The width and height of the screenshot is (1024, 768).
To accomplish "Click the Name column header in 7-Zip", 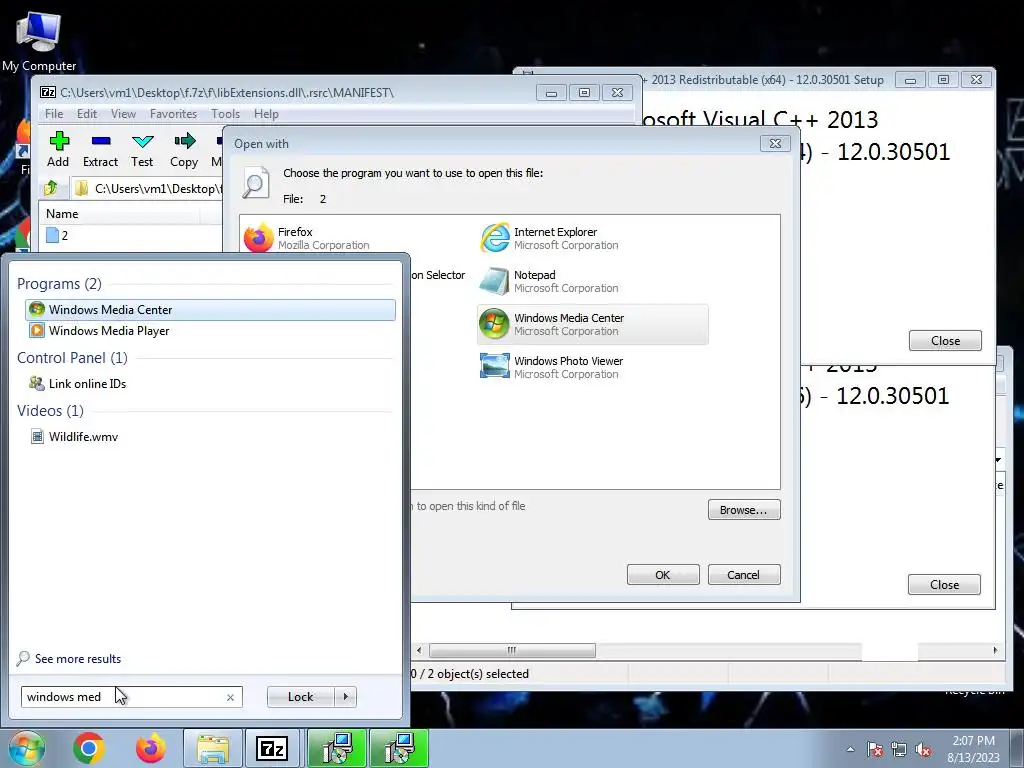I will pyautogui.click(x=121, y=214).
